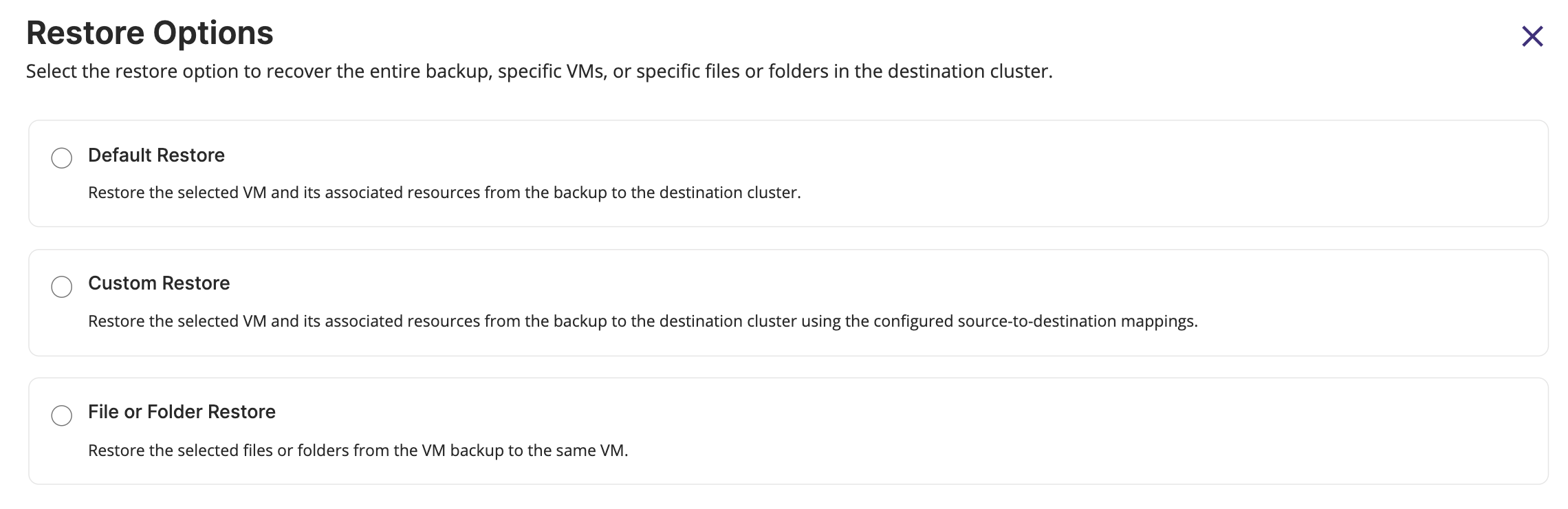The height and width of the screenshot is (509, 1568).
Task: Click empty space inside the Default Restore card
Action: click(1169, 172)
